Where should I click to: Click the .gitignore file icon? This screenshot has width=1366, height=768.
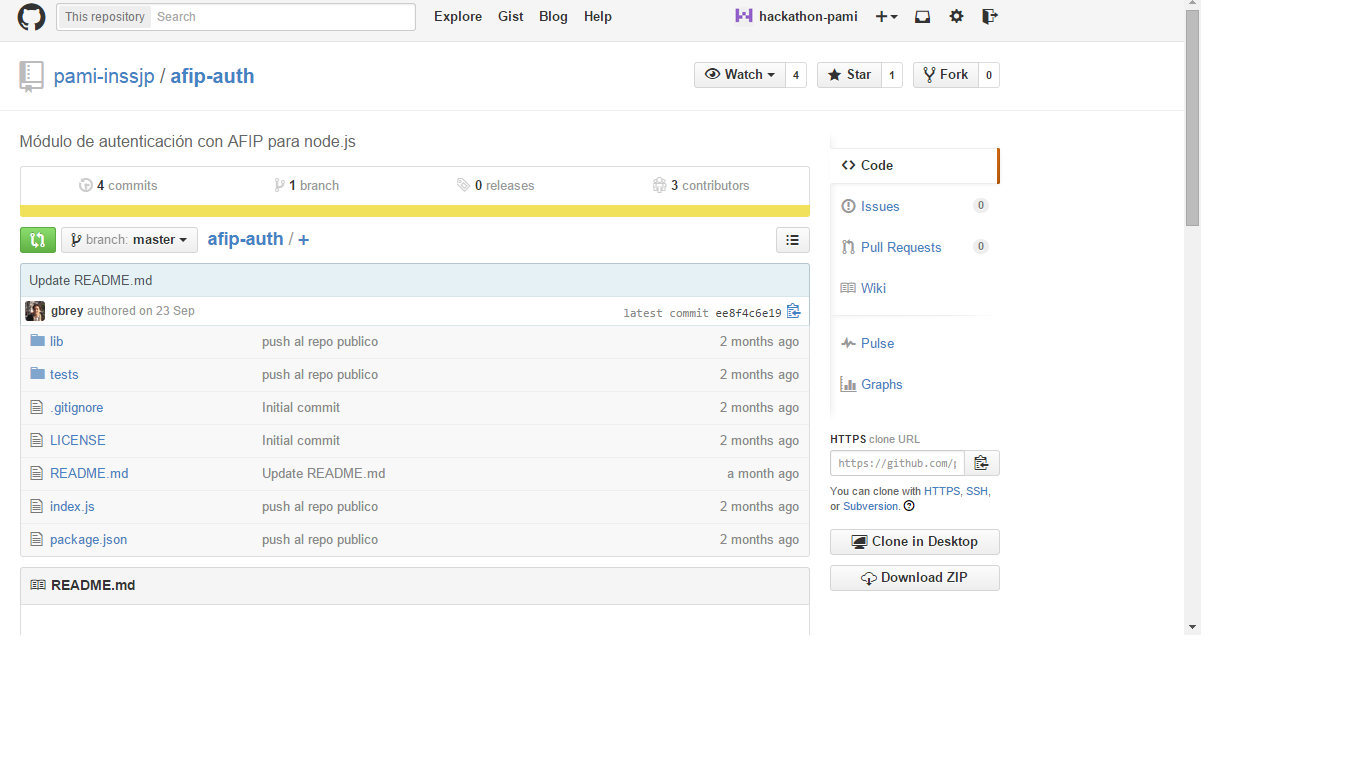(x=37, y=407)
